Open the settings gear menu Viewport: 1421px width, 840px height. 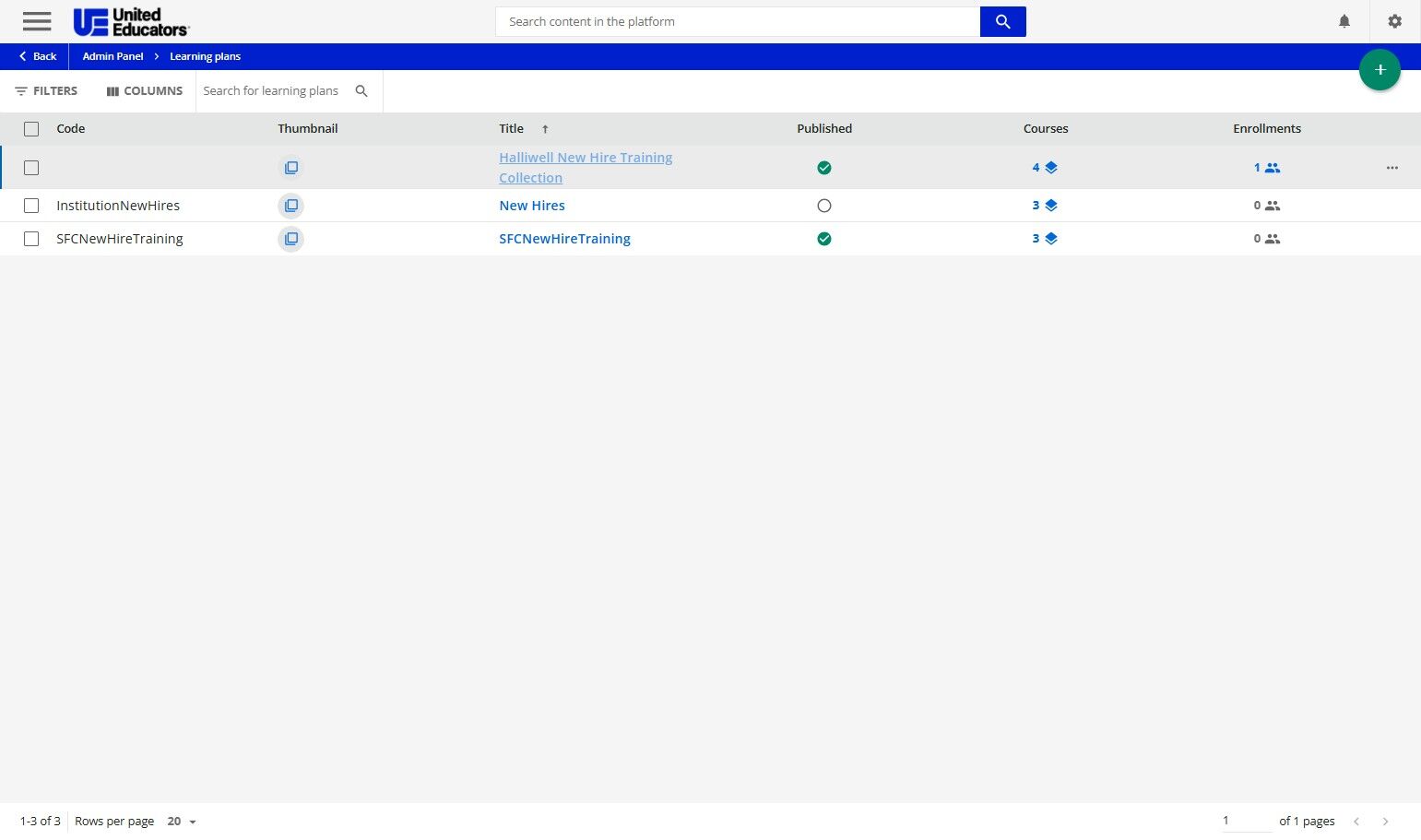(x=1394, y=21)
